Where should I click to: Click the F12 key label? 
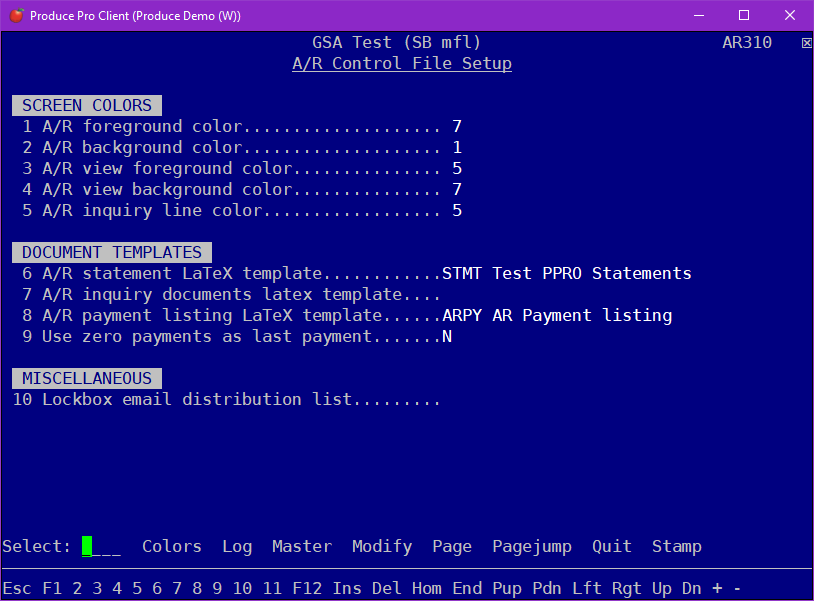307,589
